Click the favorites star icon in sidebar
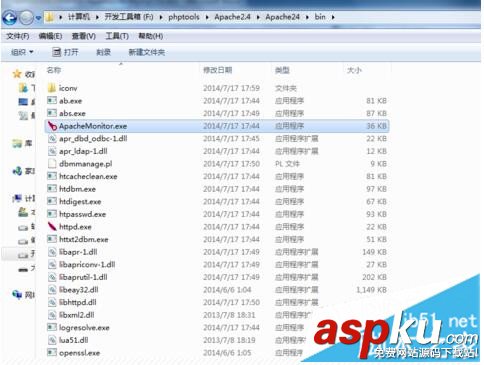 pyautogui.click(x=17, y=74)
